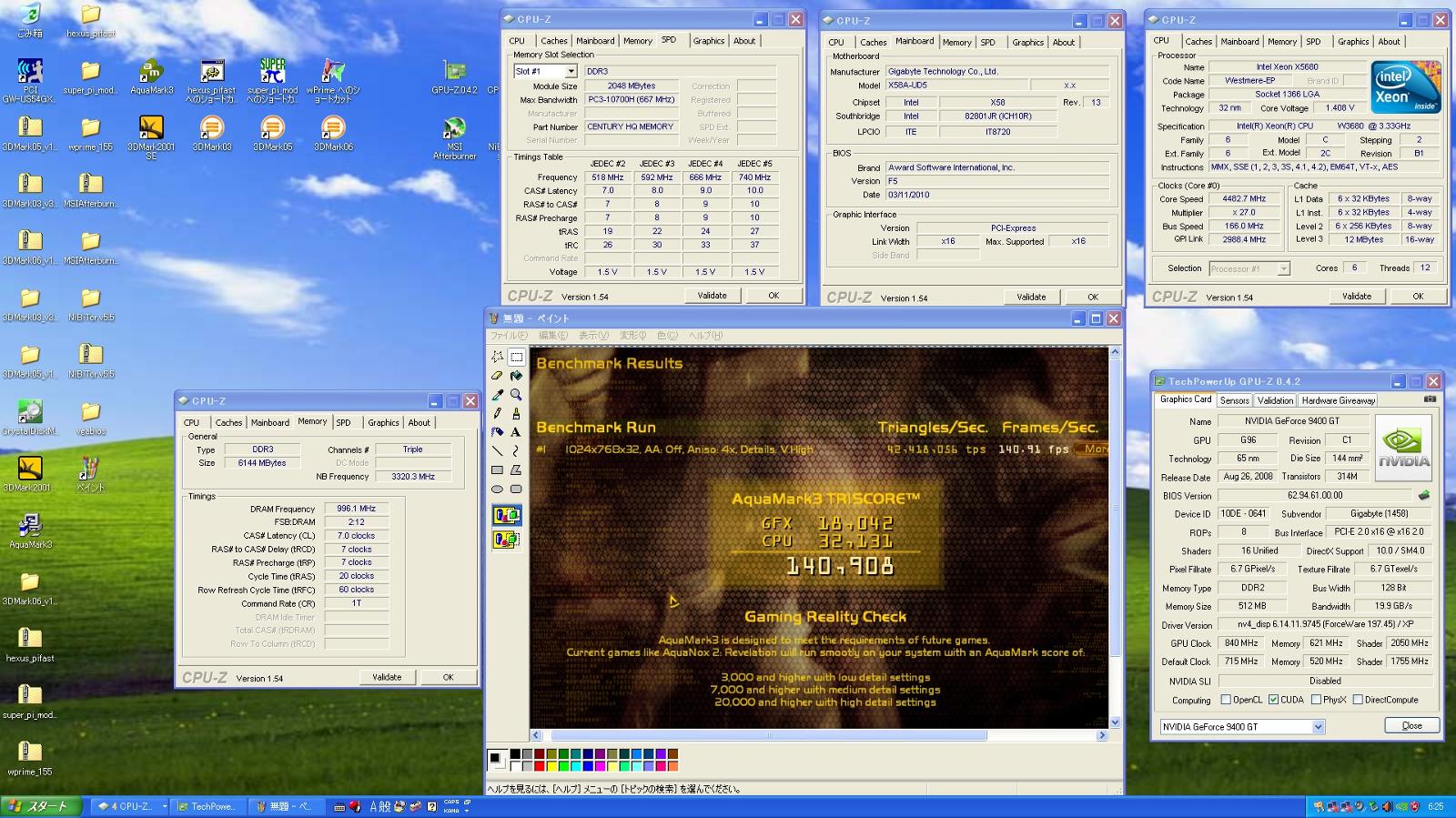The width and height of the screenshot is (1456, 818).
Task: Click the system tray clock showing 6:25
Action: click(1436, 806)
